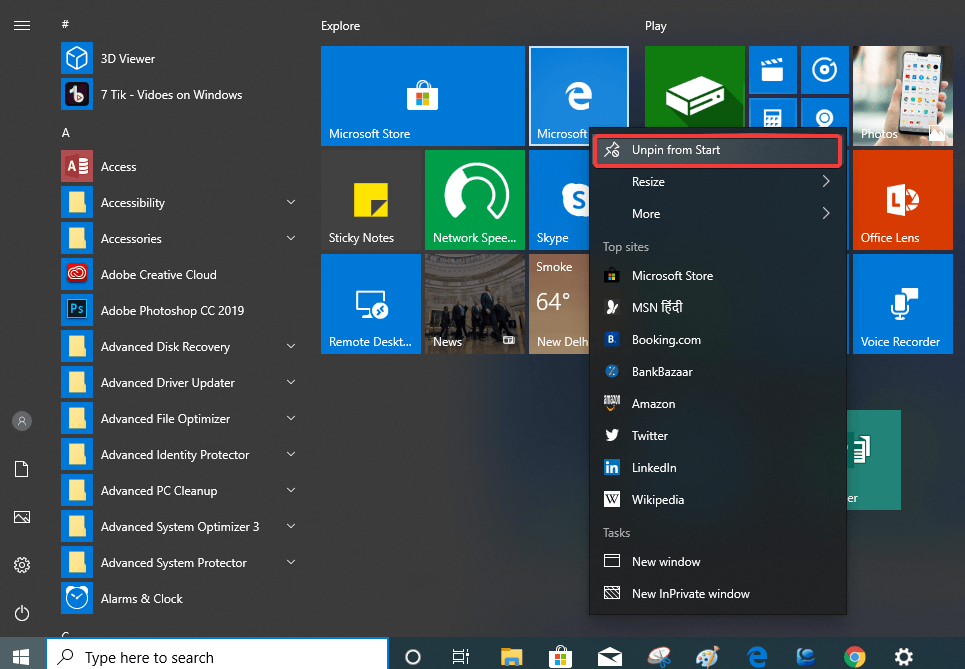Open the Network Speed Test tile
Image resolution: width=965 pixels, height=669 pixels.
point(475,200)
